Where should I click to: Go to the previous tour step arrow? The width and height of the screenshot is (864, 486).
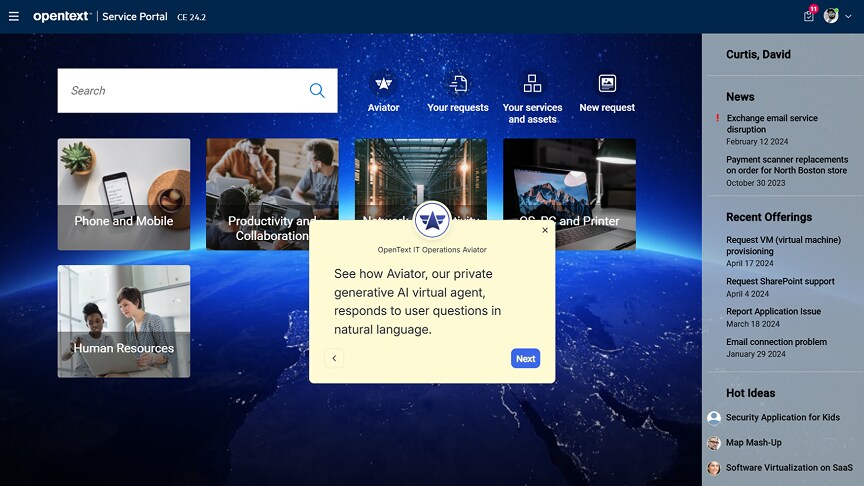pyautogui.click(x=334, y=358)
